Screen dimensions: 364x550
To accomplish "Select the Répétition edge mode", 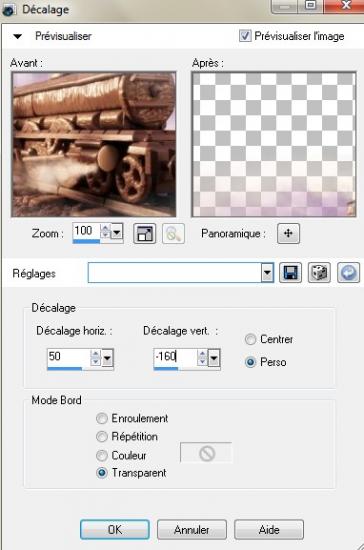I will coord(102,437).
